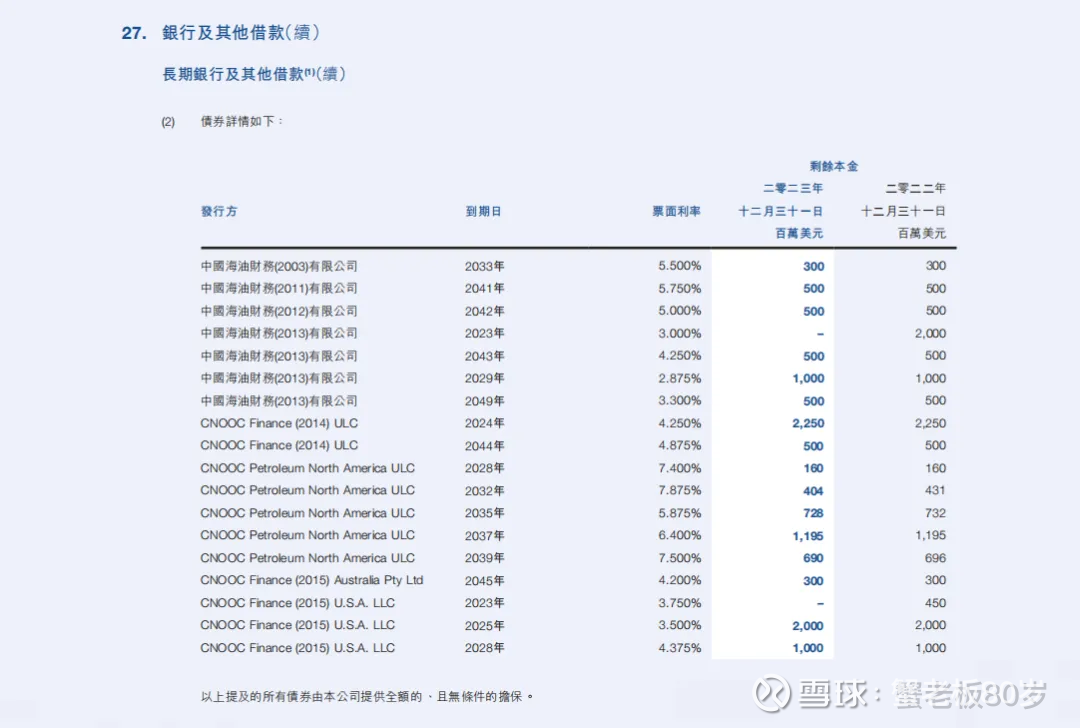Select the bold 1,195 value for 2023
Image resolution: width=1080 pixels, height=728 pixels.
point(808,536)
